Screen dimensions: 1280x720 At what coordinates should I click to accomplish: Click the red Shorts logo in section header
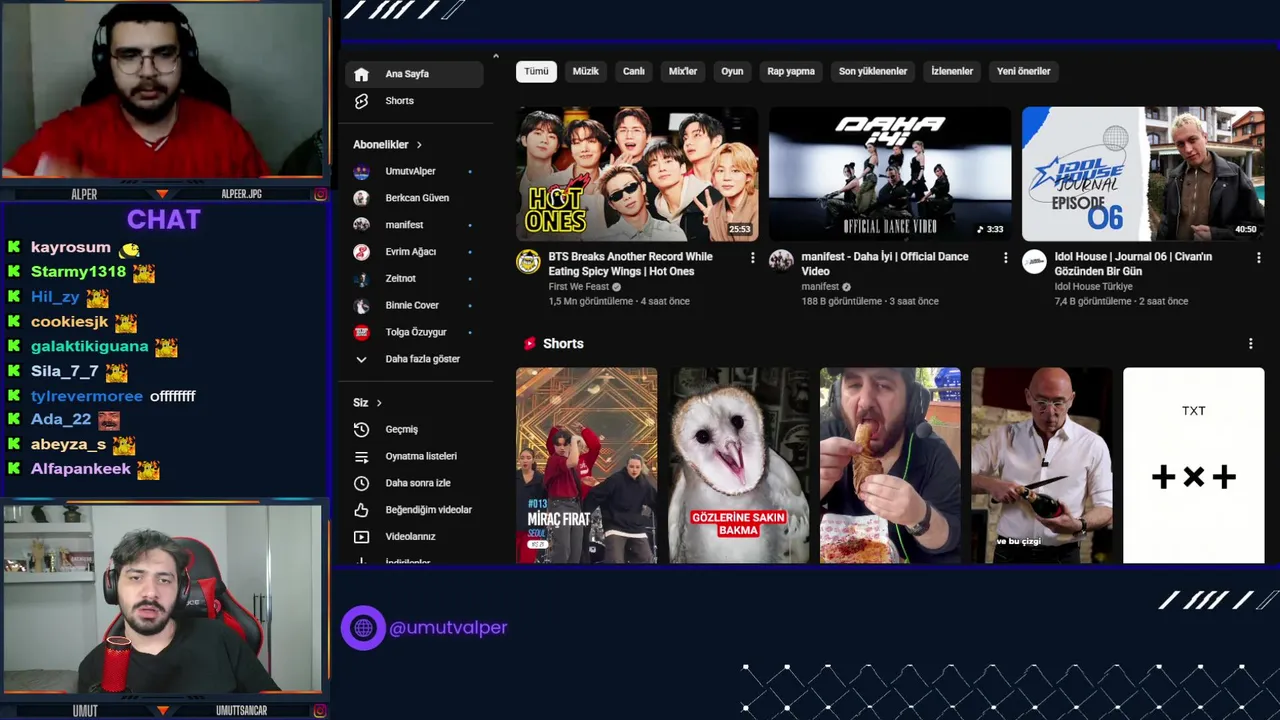pyautogui.click(x=529, y=344)
